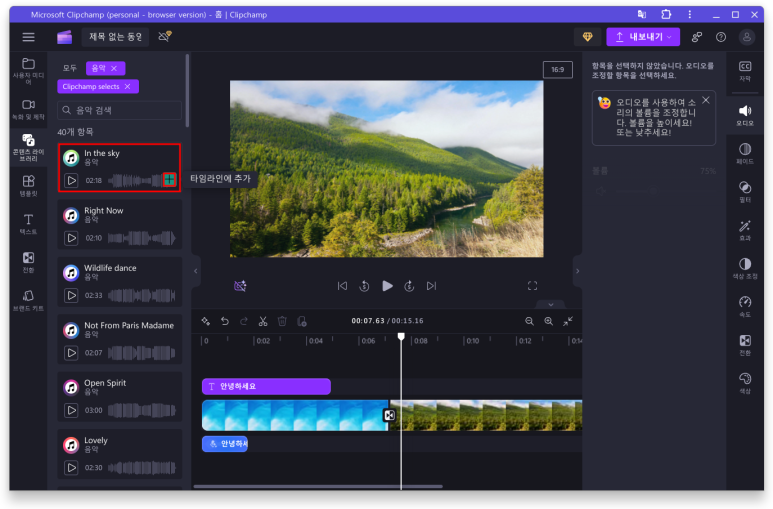773x509 pixels.
Task: Zoom in the timeline
Action: pyautogui.click(x=549, y=322)
